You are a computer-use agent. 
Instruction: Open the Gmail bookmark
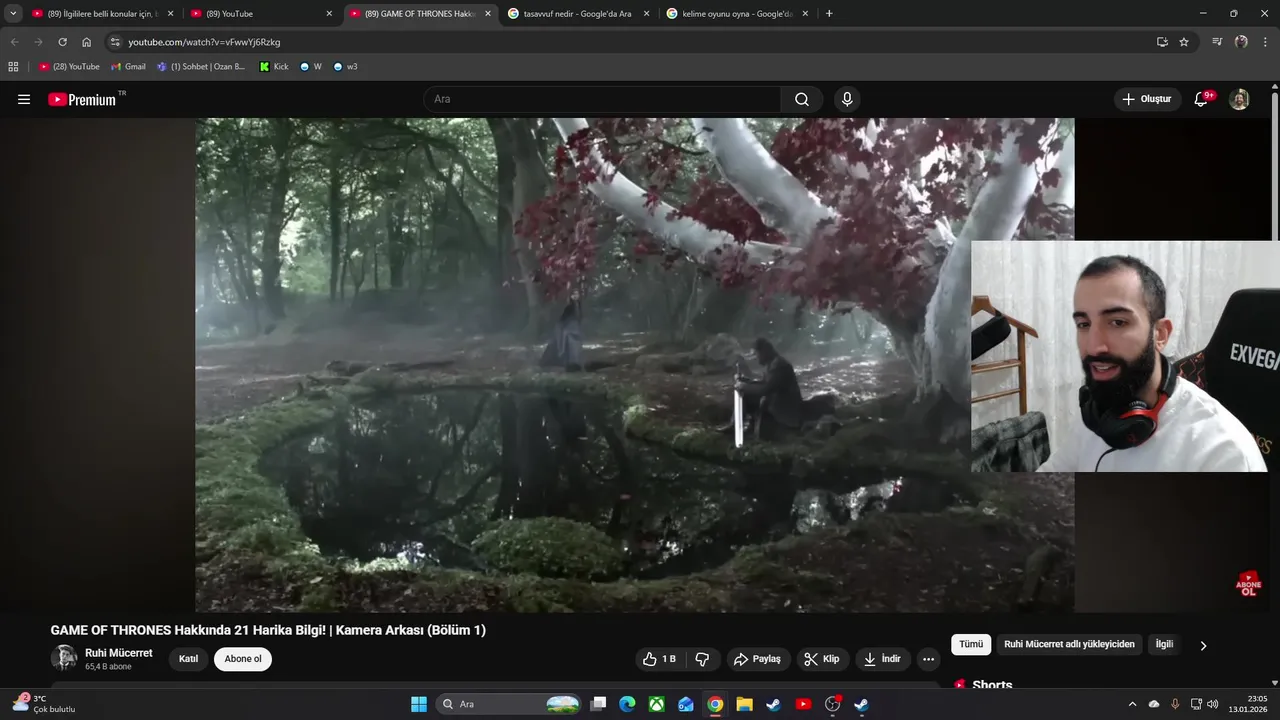click(128, 67)
